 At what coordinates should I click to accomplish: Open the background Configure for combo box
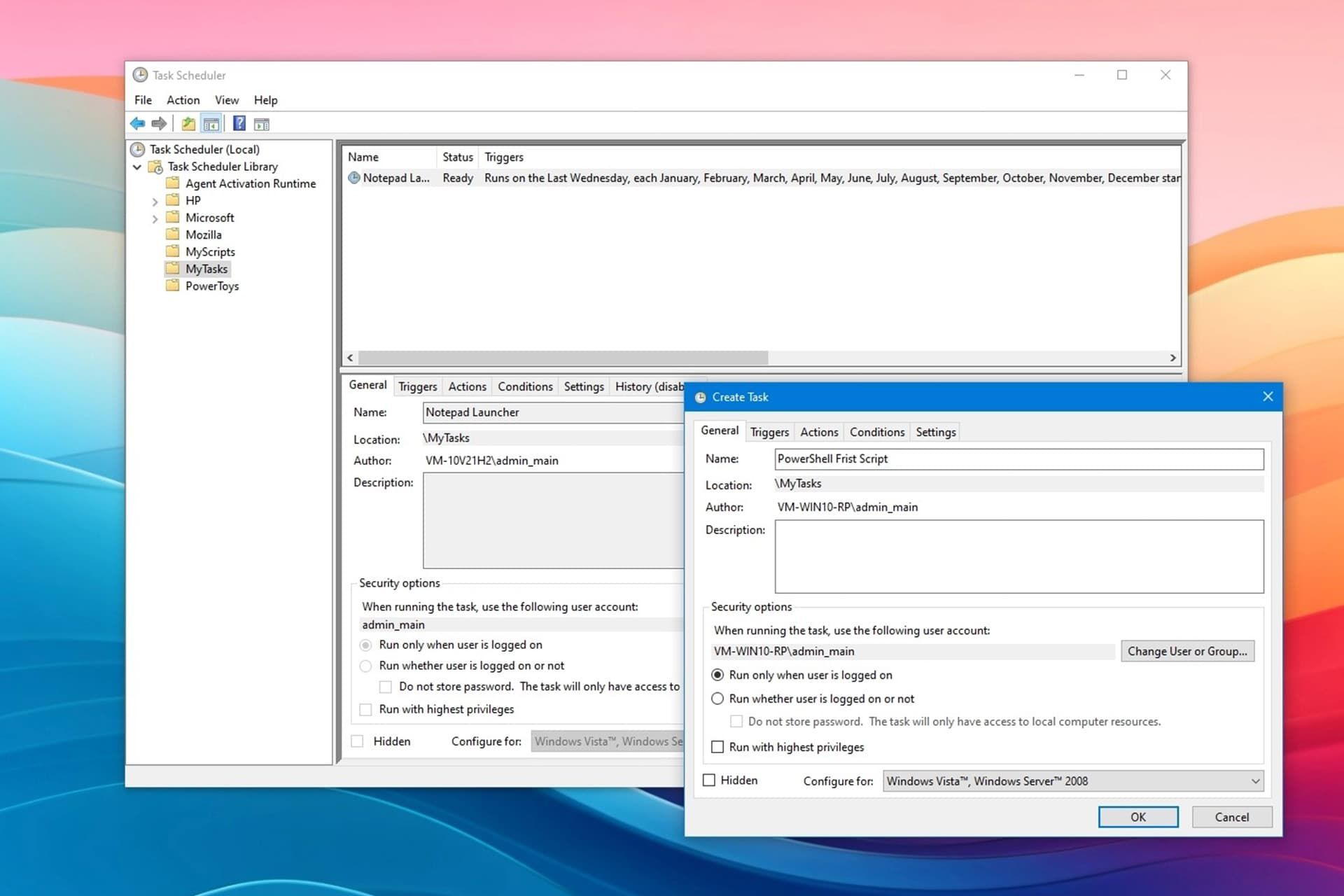click(x=607, y=741)
